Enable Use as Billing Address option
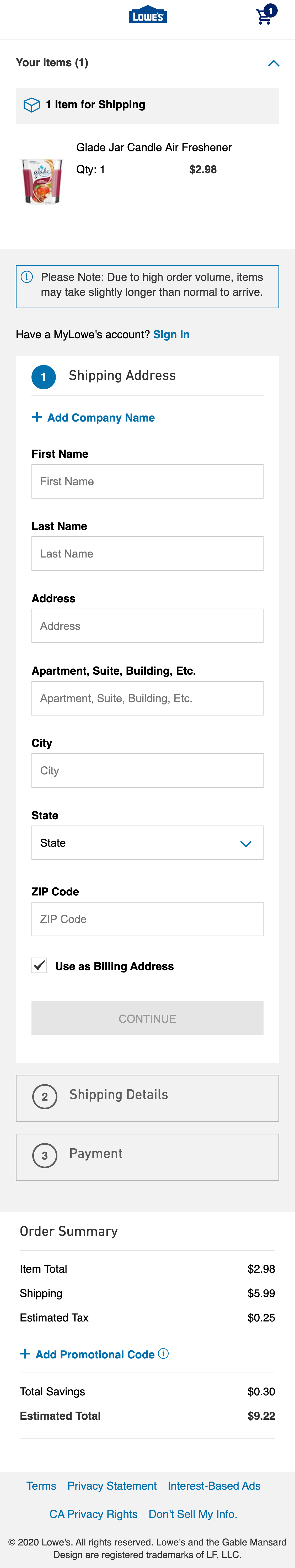The image size is (295, 1568). [39, 965]
